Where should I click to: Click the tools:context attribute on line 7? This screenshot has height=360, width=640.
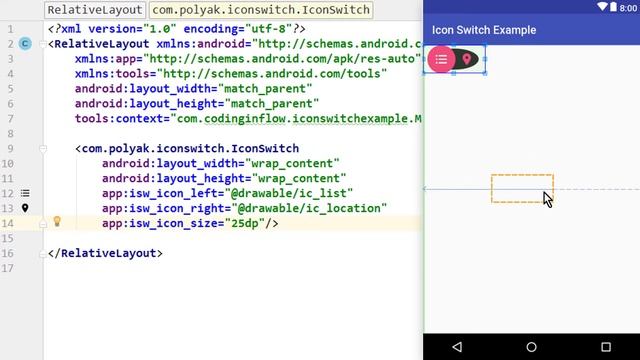pyautogui.click(x=248, y=118)
